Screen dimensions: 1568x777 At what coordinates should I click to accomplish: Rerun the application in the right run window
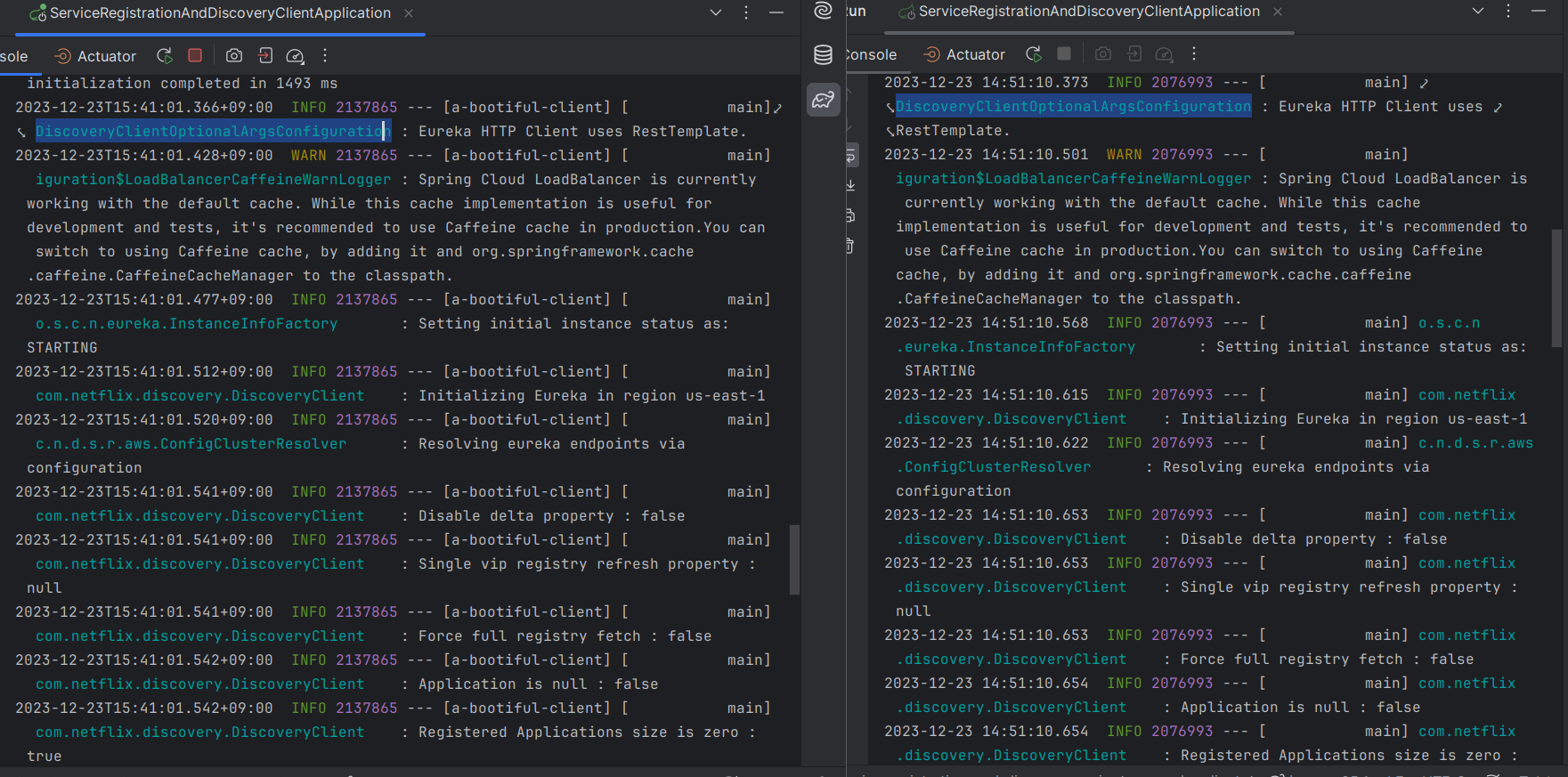tap(1034, 53)
